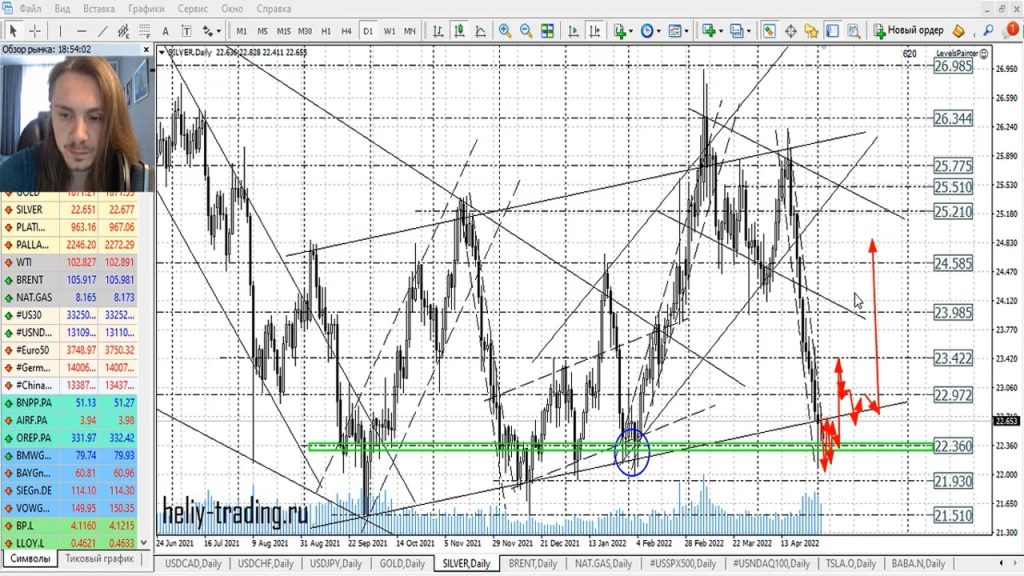Enable the W1 weekly timeframe
1024x576 pixels.
[x=389, y=31]
